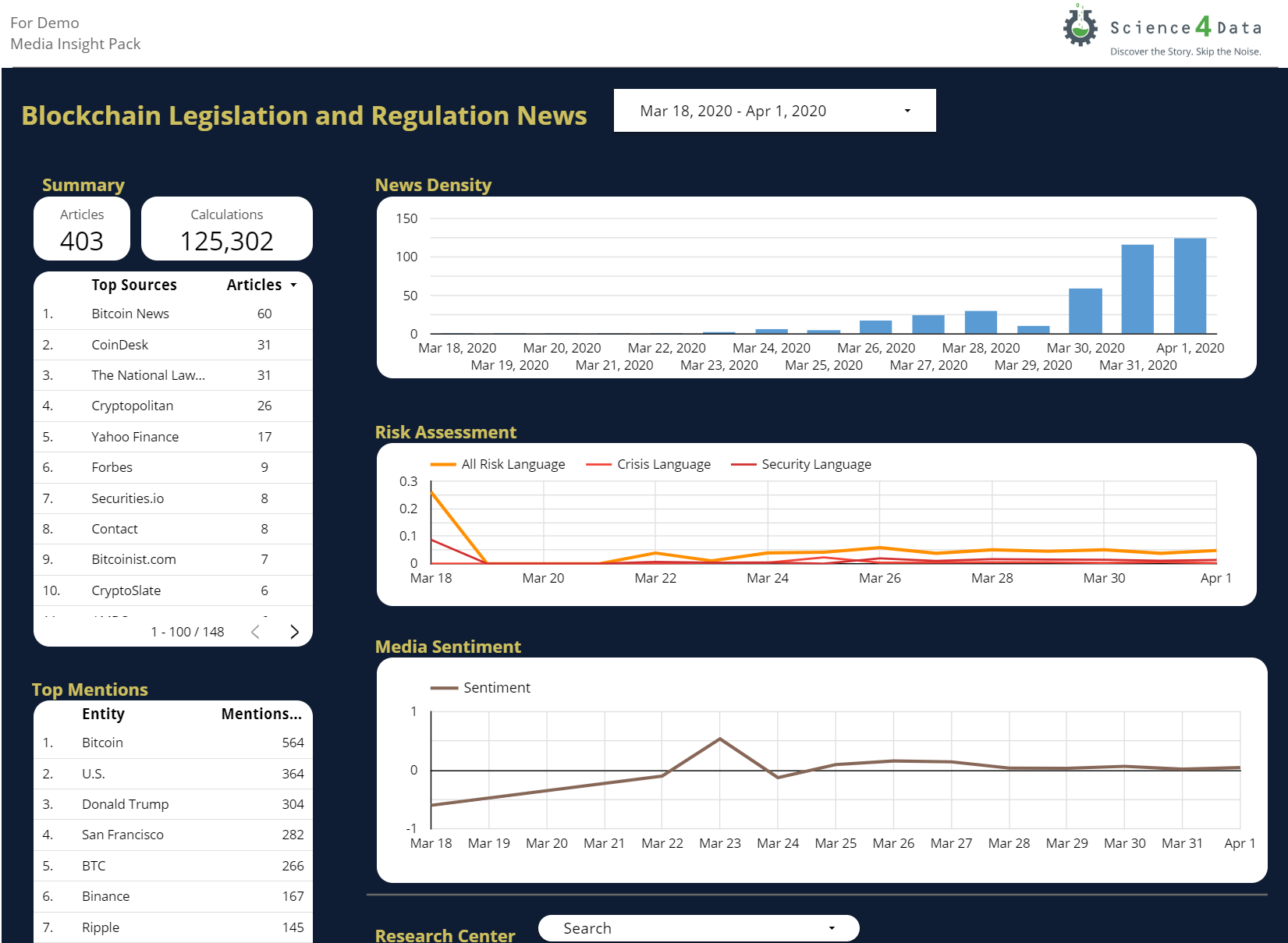Click the BTC entity row
The height and width of the screenshot is (943, 1288).
click(x=173, y=866)
